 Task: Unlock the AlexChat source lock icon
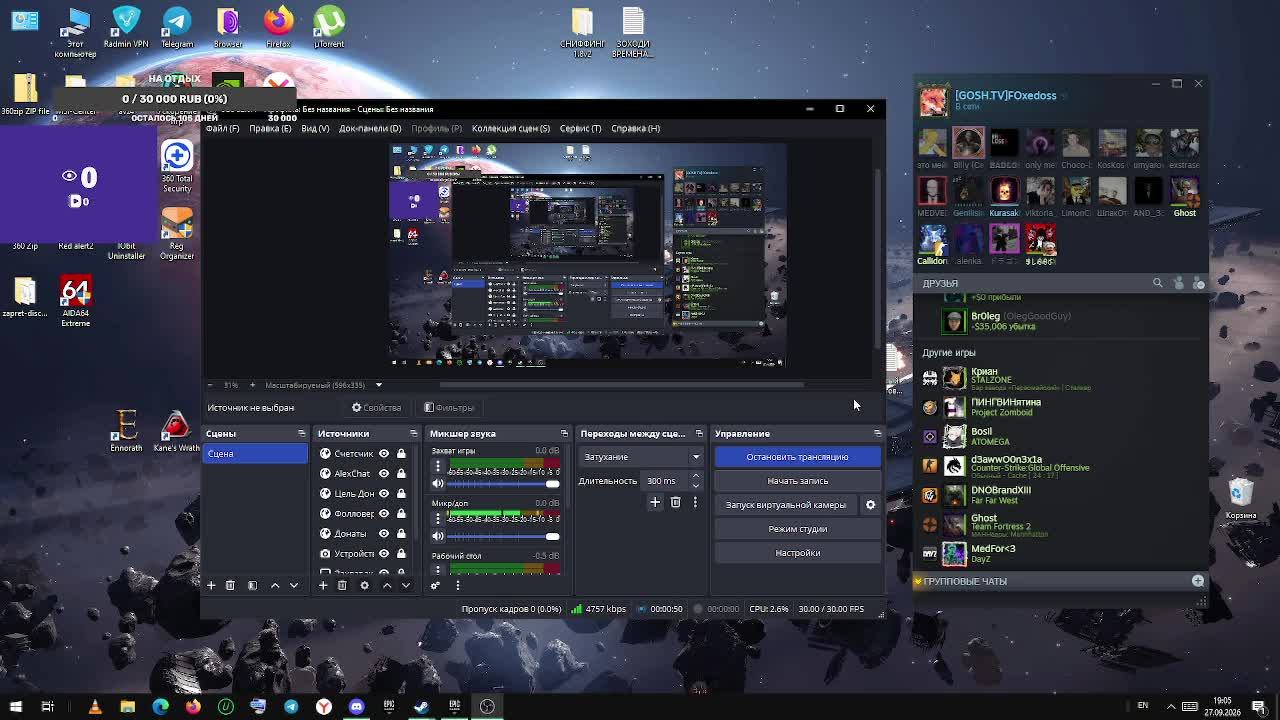point(401,473)
